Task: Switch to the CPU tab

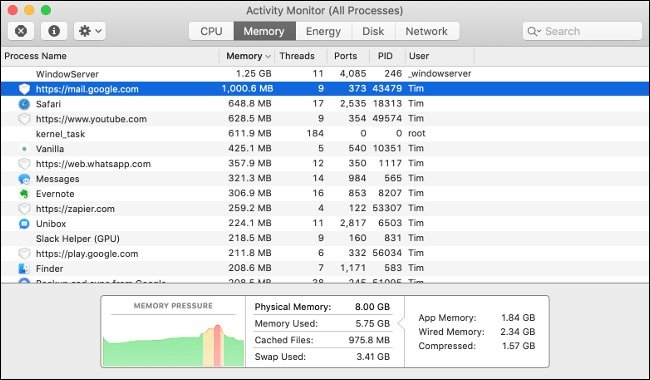Action: (x=211, y=31)
